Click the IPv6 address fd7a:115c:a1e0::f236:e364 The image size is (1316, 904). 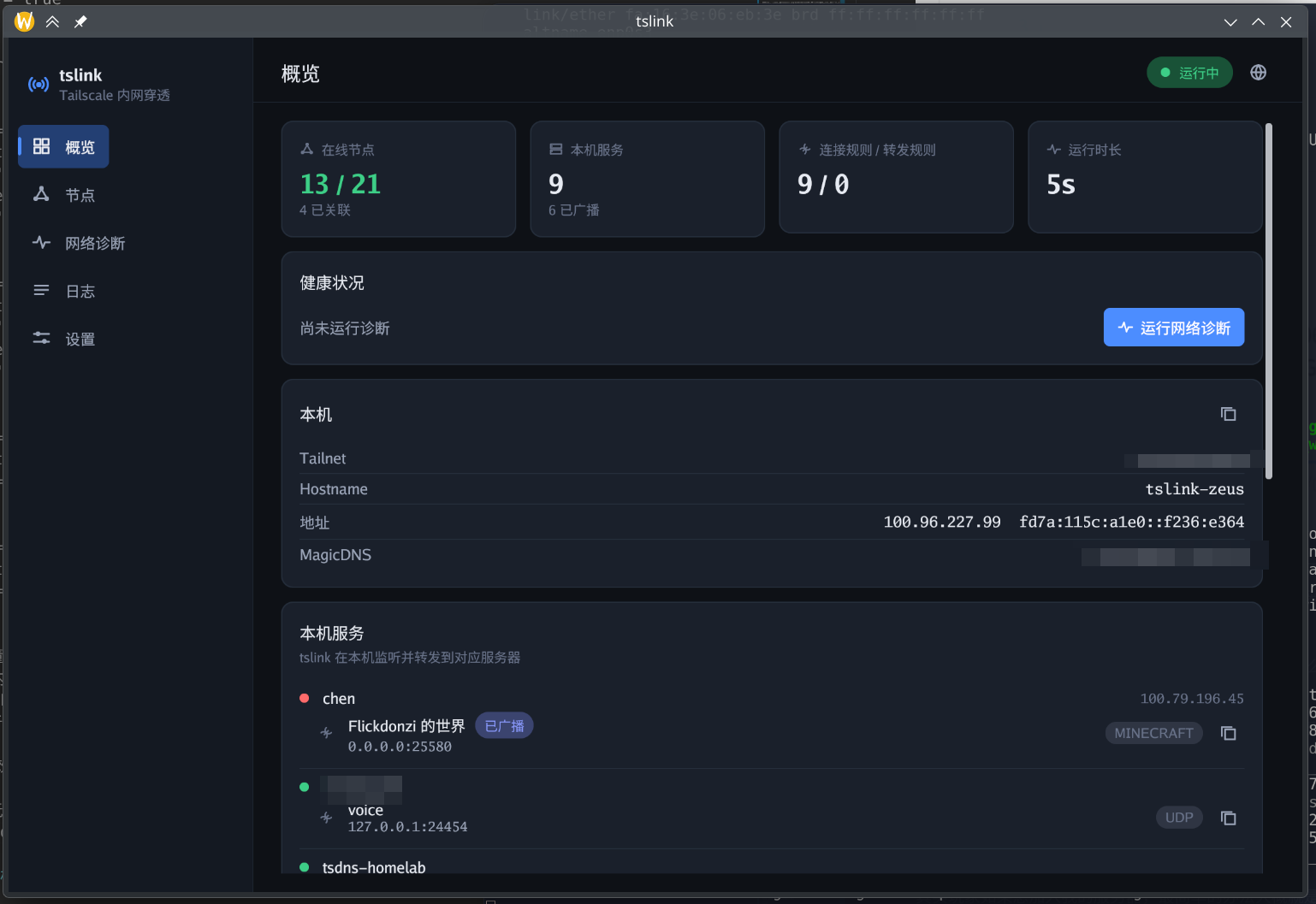pyautogui.click(x=1131, y=522)
